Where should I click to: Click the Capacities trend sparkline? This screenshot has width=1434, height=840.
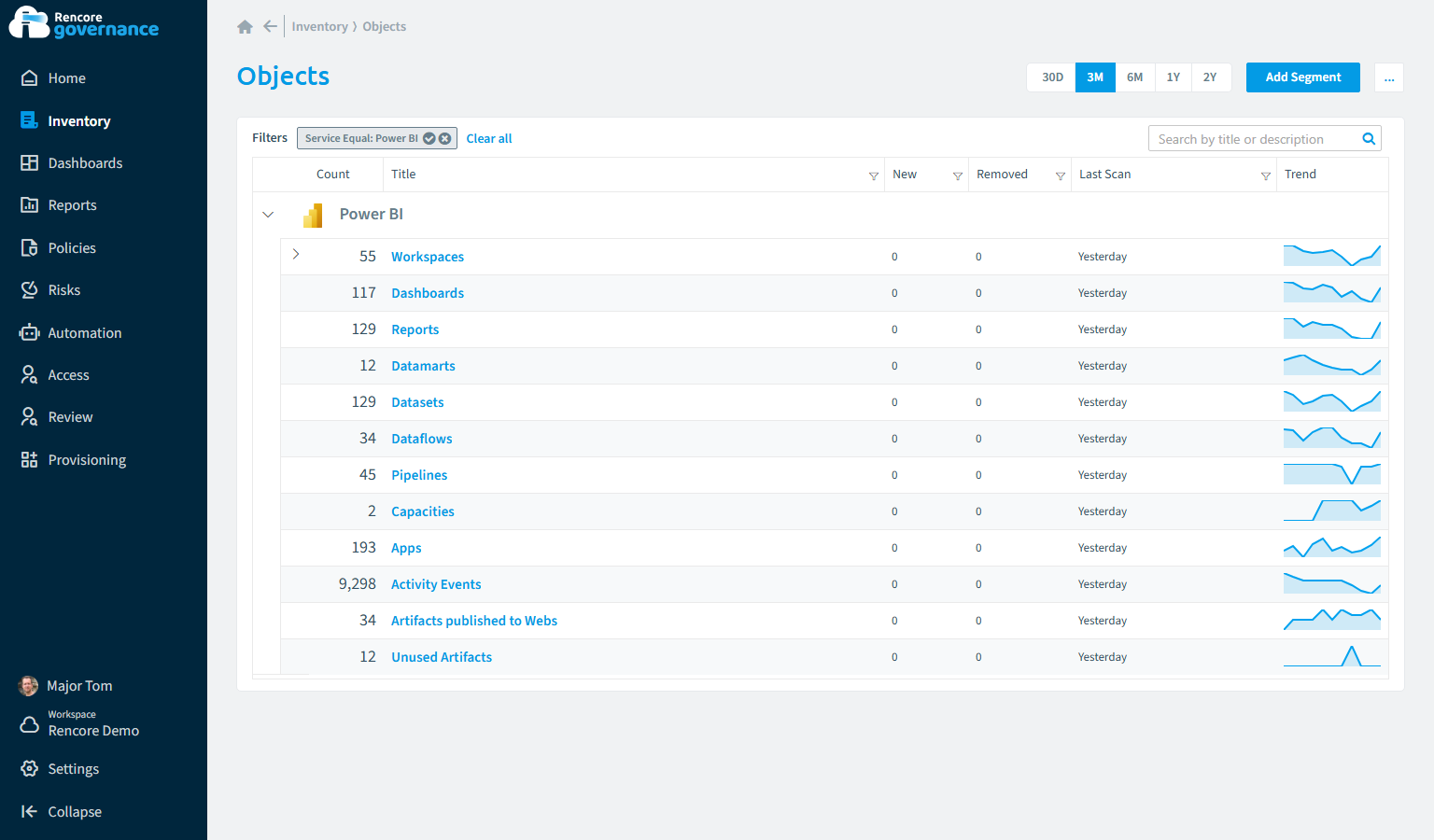(1332, 511)
